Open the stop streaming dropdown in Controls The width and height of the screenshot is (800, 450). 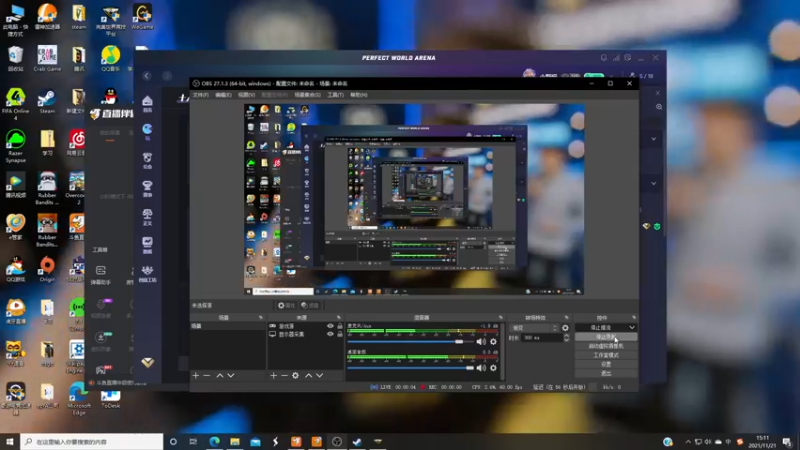(632, 328)
